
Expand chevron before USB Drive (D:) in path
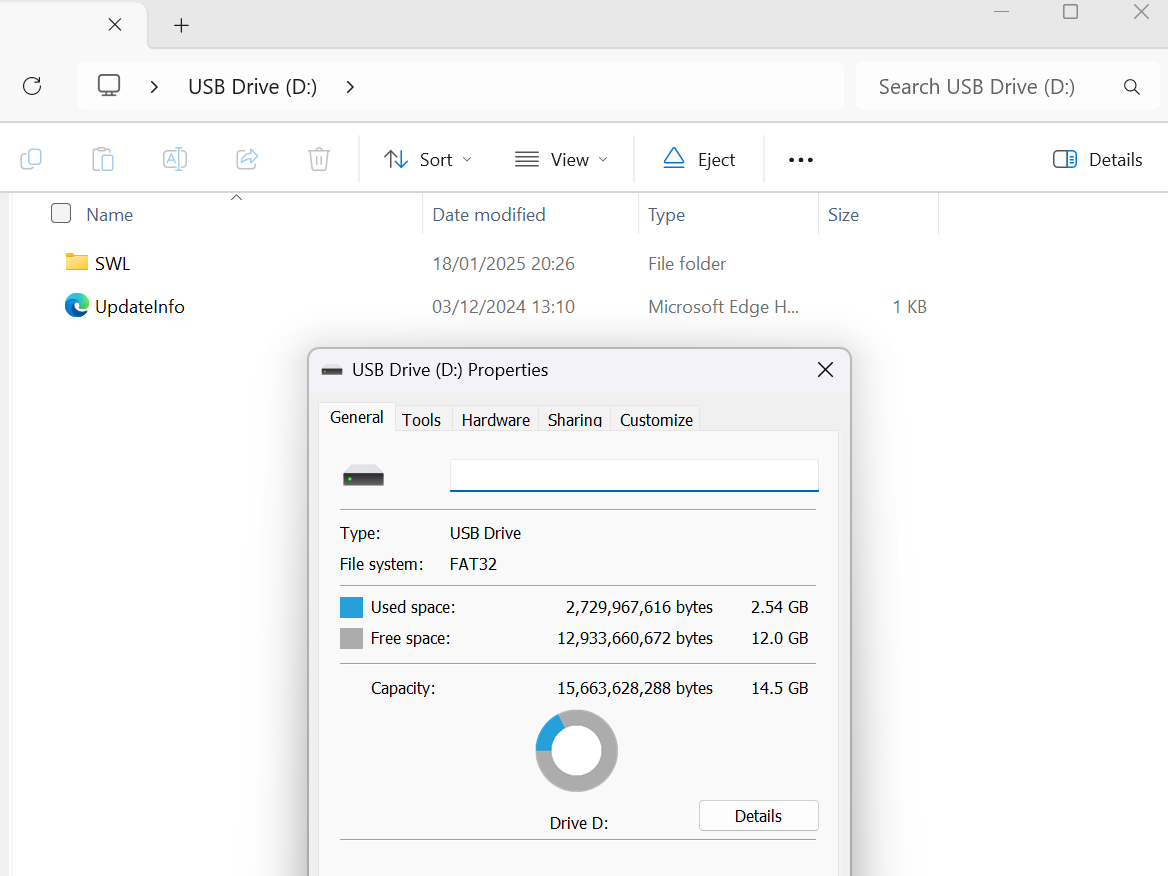pos(154,87)
